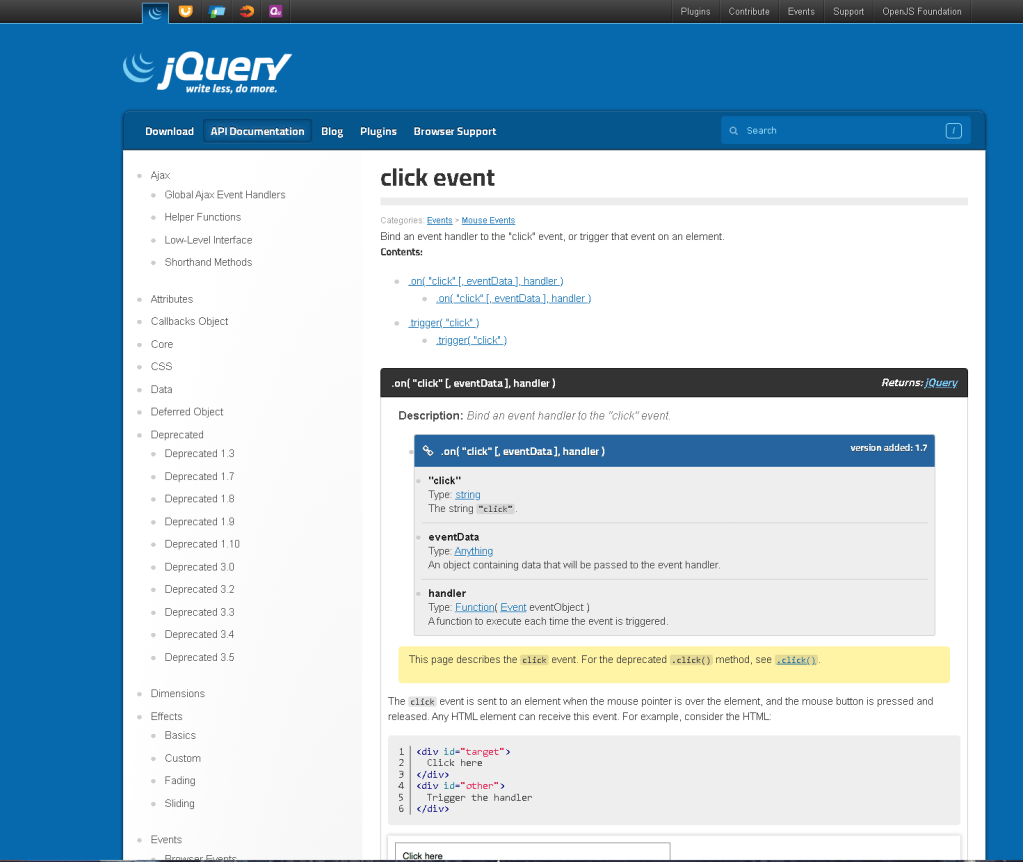Open the CSS category
Viewport: 1023px width, 862px height.
point(161,366)
